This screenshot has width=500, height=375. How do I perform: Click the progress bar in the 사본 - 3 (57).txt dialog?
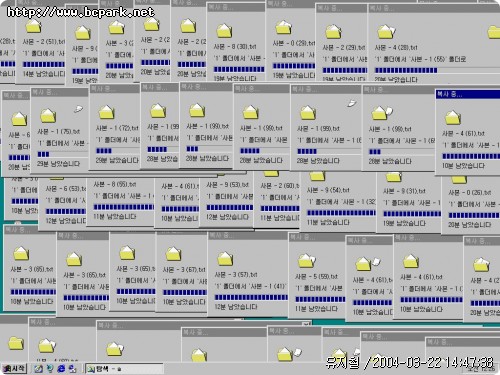pyautogui.click(x=251, y=297)
